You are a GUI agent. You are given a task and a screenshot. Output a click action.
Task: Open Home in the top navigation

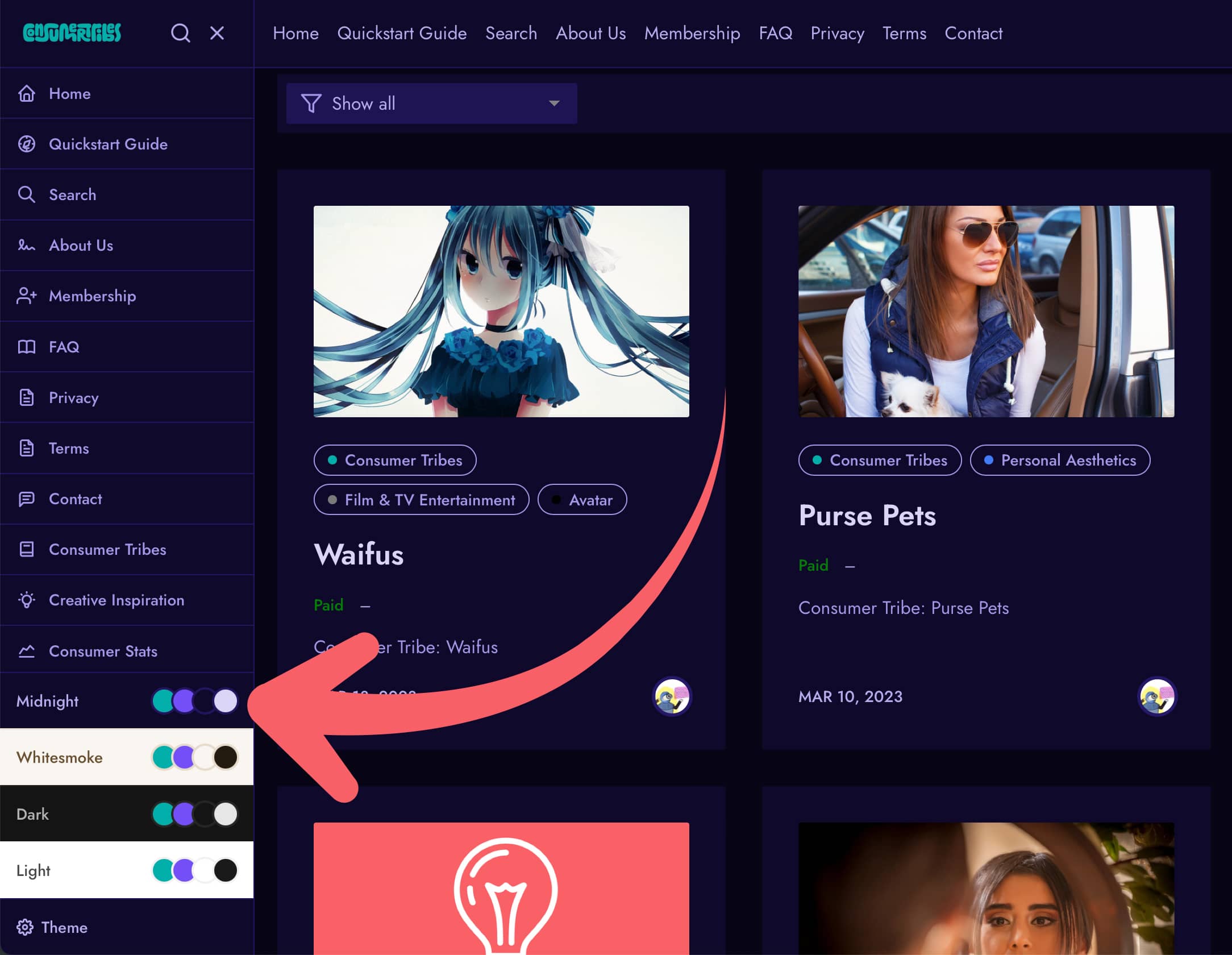point(295,33)
